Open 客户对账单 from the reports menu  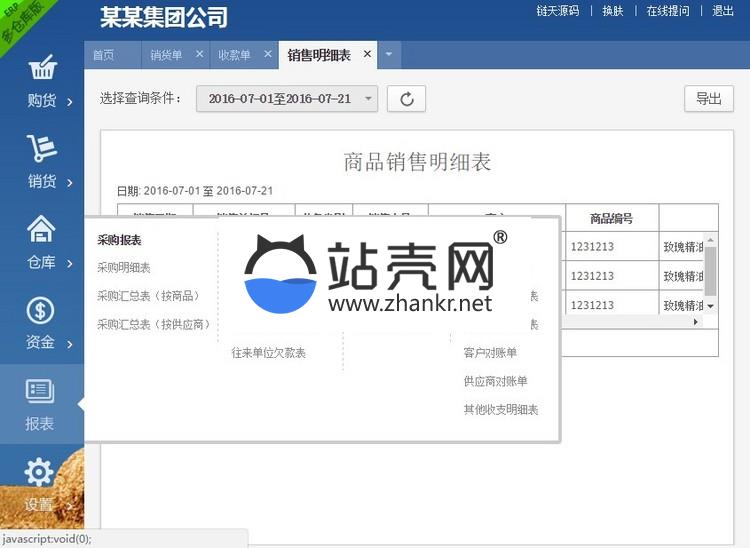(x=490, y=353)
